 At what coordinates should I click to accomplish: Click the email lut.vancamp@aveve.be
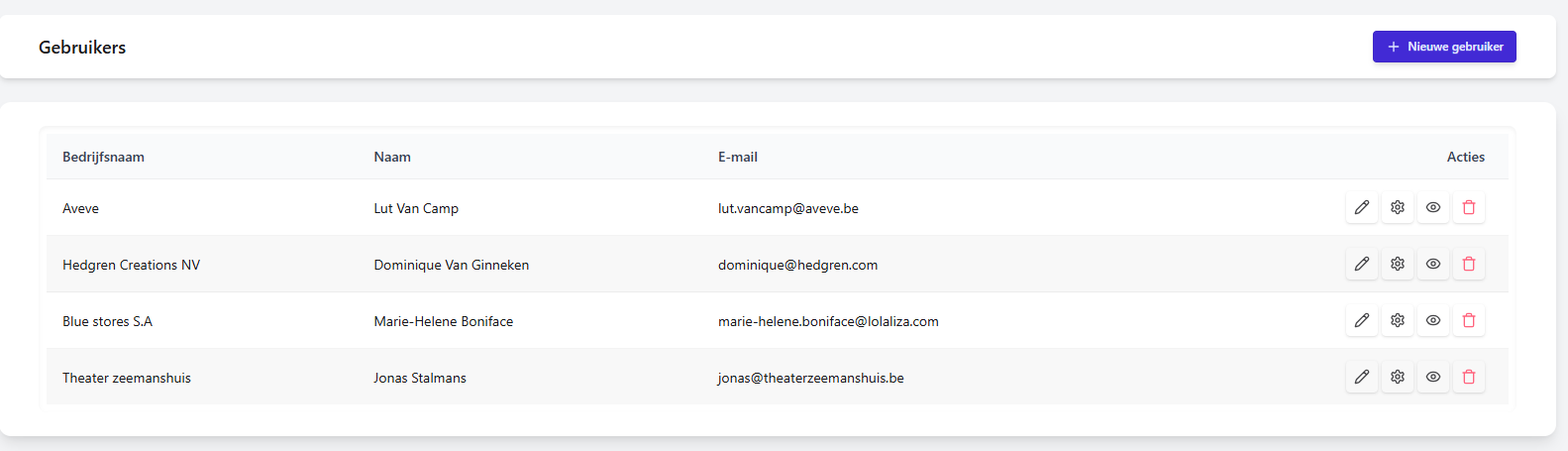tap(788, 208)
